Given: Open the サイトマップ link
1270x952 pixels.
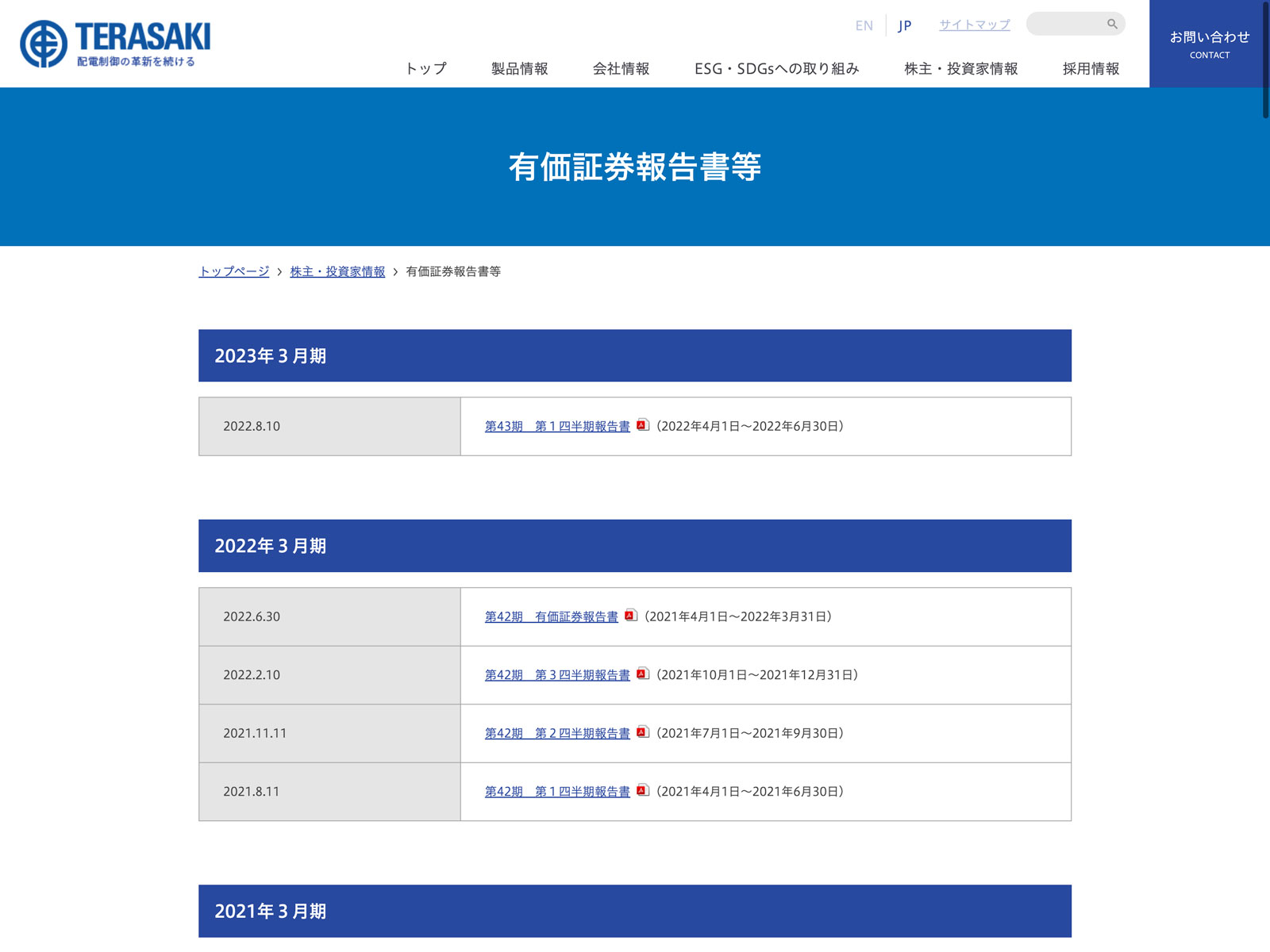Looking at the screenshot, I should tap(974, 25).
